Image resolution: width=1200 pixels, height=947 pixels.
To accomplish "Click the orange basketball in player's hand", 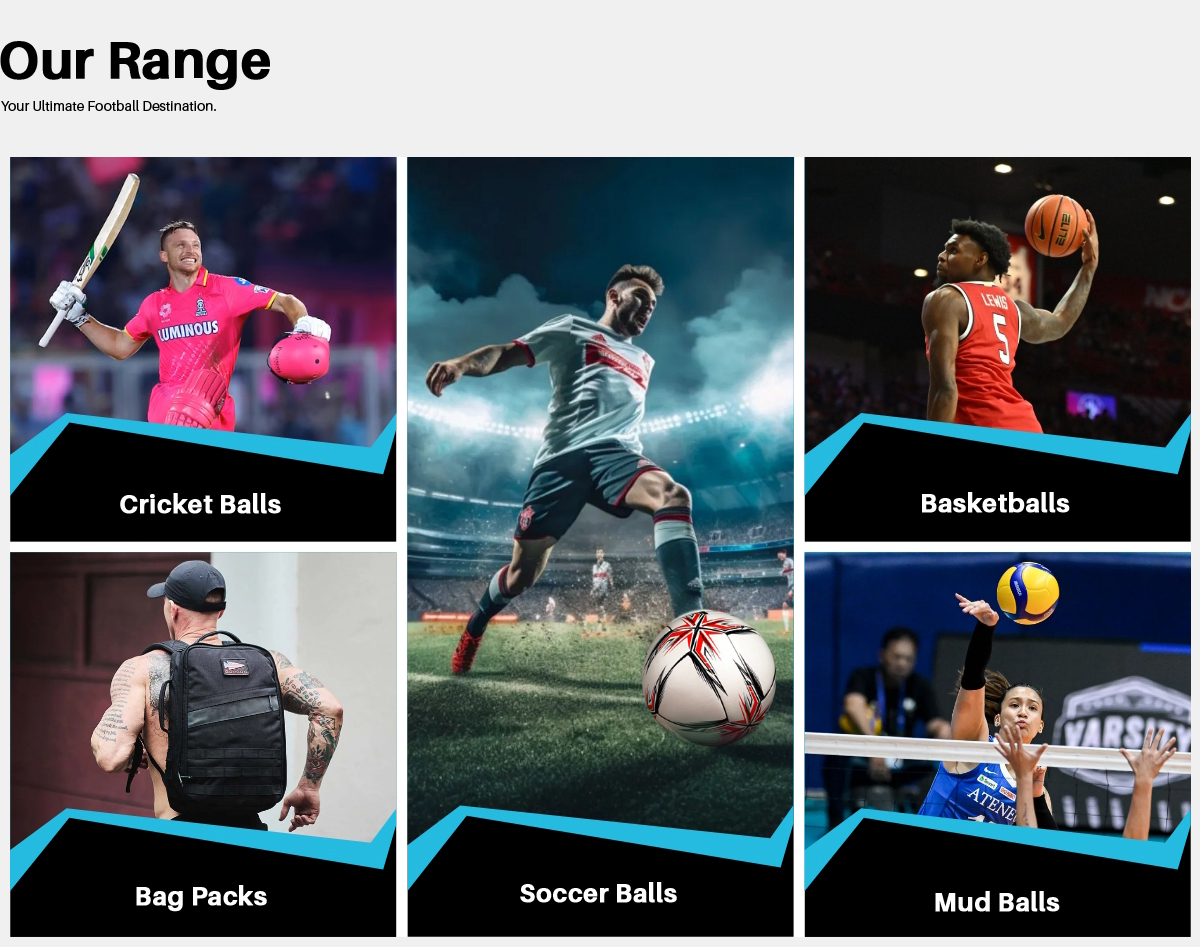I will click(x=1055, y=225).
